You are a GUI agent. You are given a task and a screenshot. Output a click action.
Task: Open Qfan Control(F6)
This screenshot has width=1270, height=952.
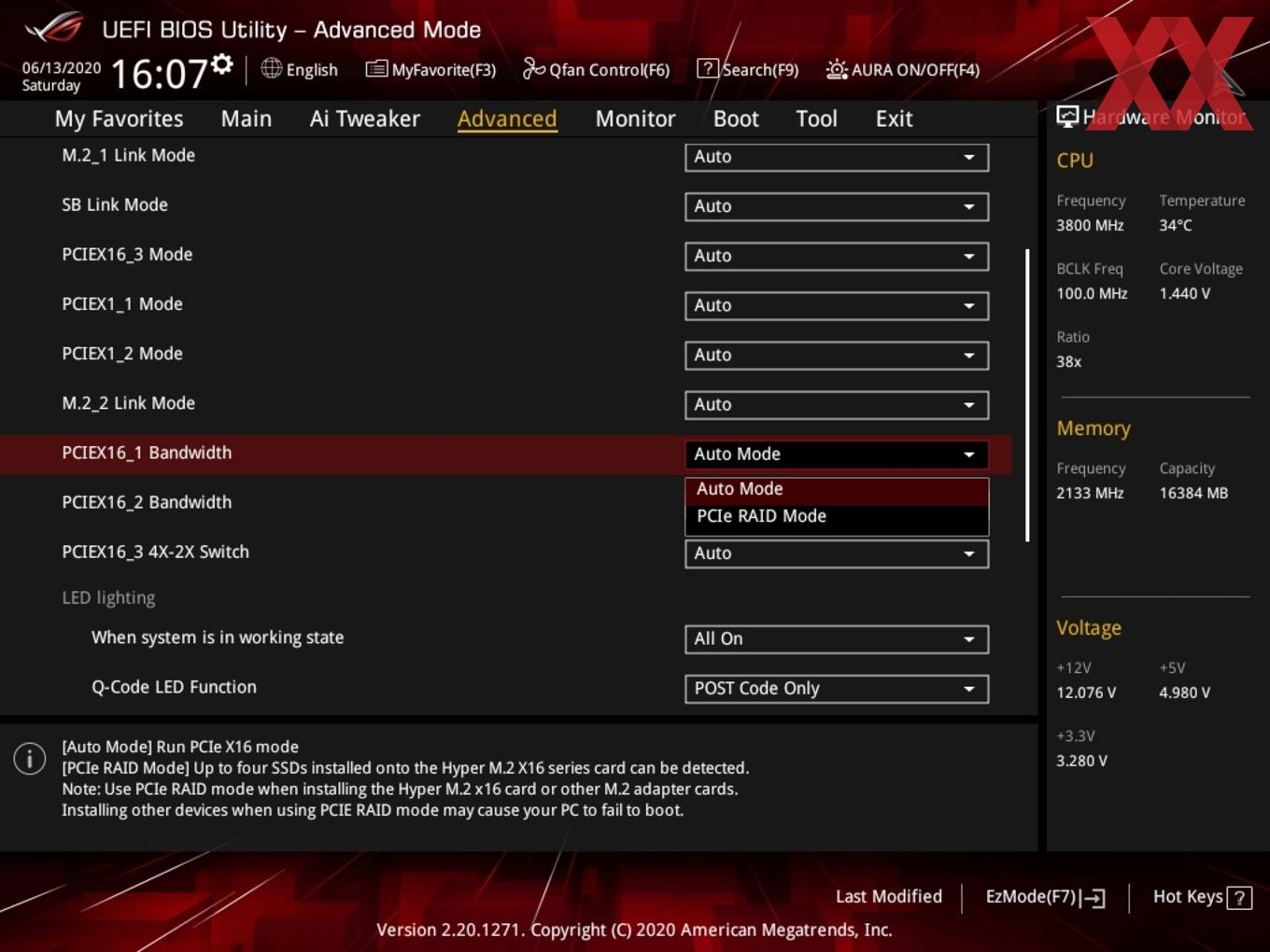[596, 69]
